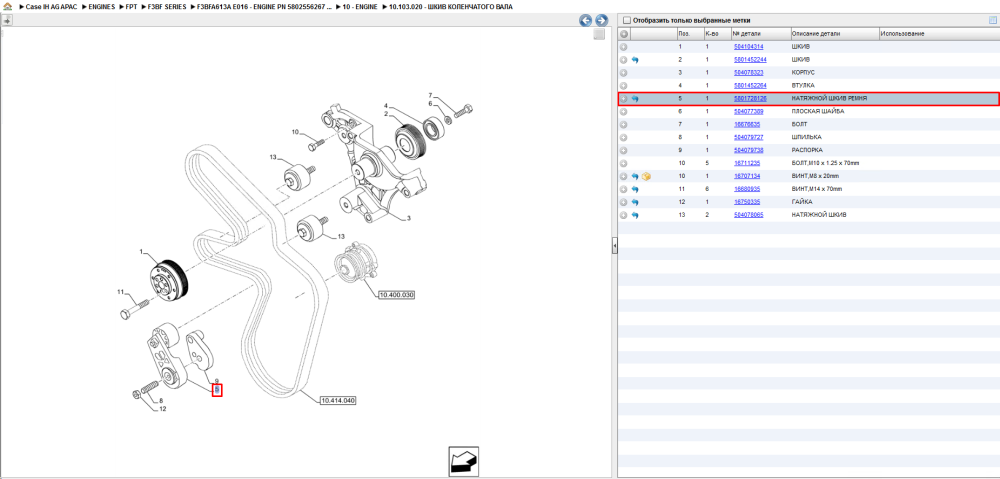Add part 504078323 КОРПУС with plus icon
The image size is (1000, 479).
[624, 73]
